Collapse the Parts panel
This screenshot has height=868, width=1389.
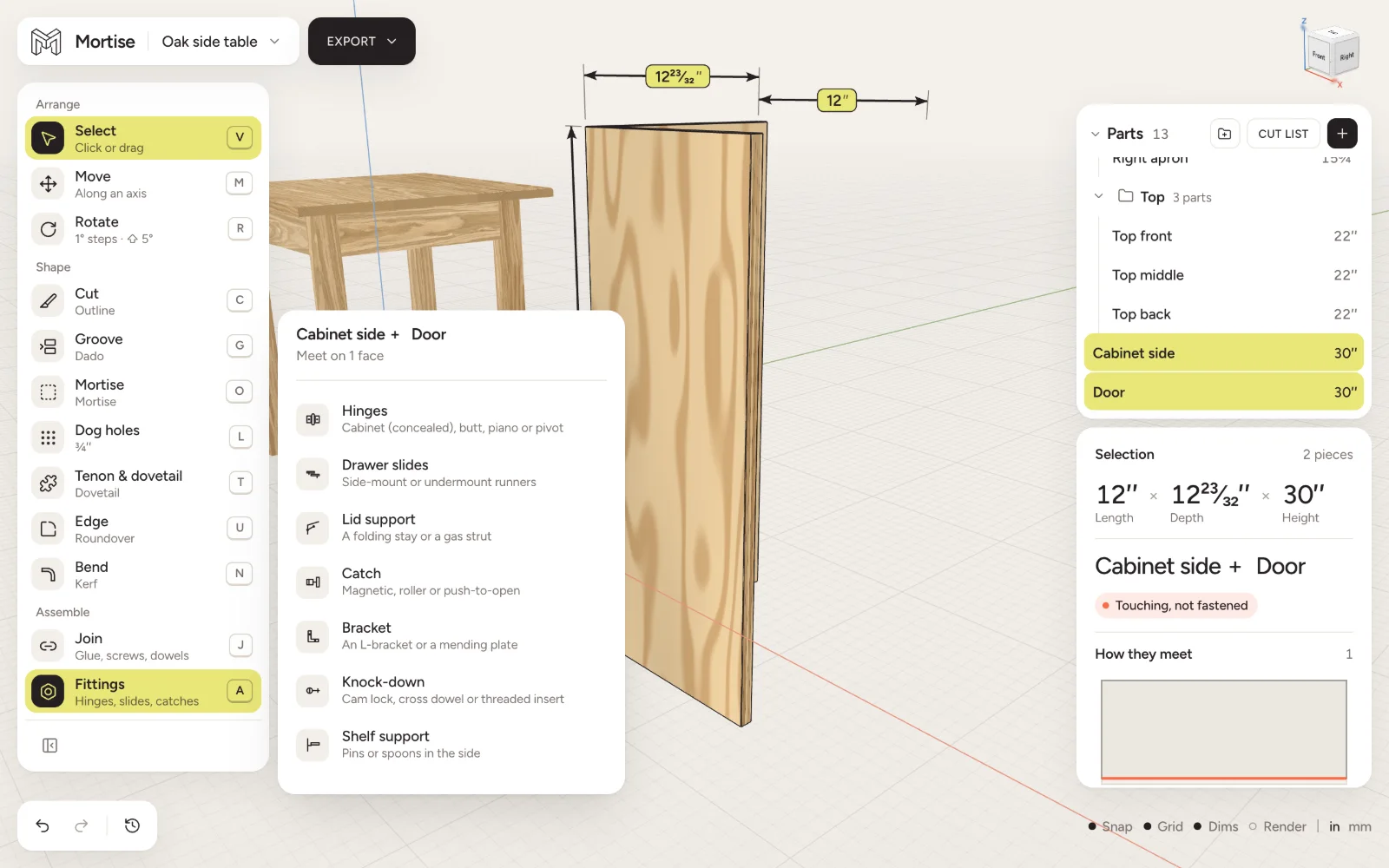[x=1095, y=134]
